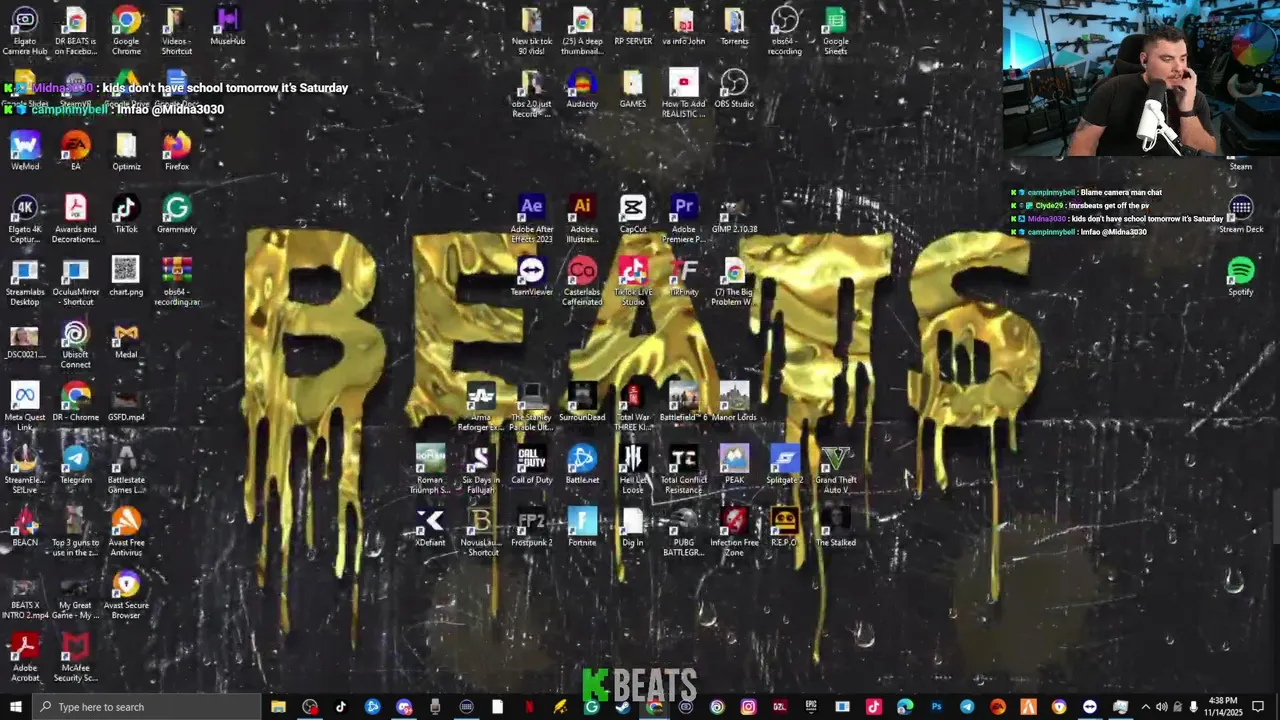Open Netflix from the taskbar

(x=529, y=707)
